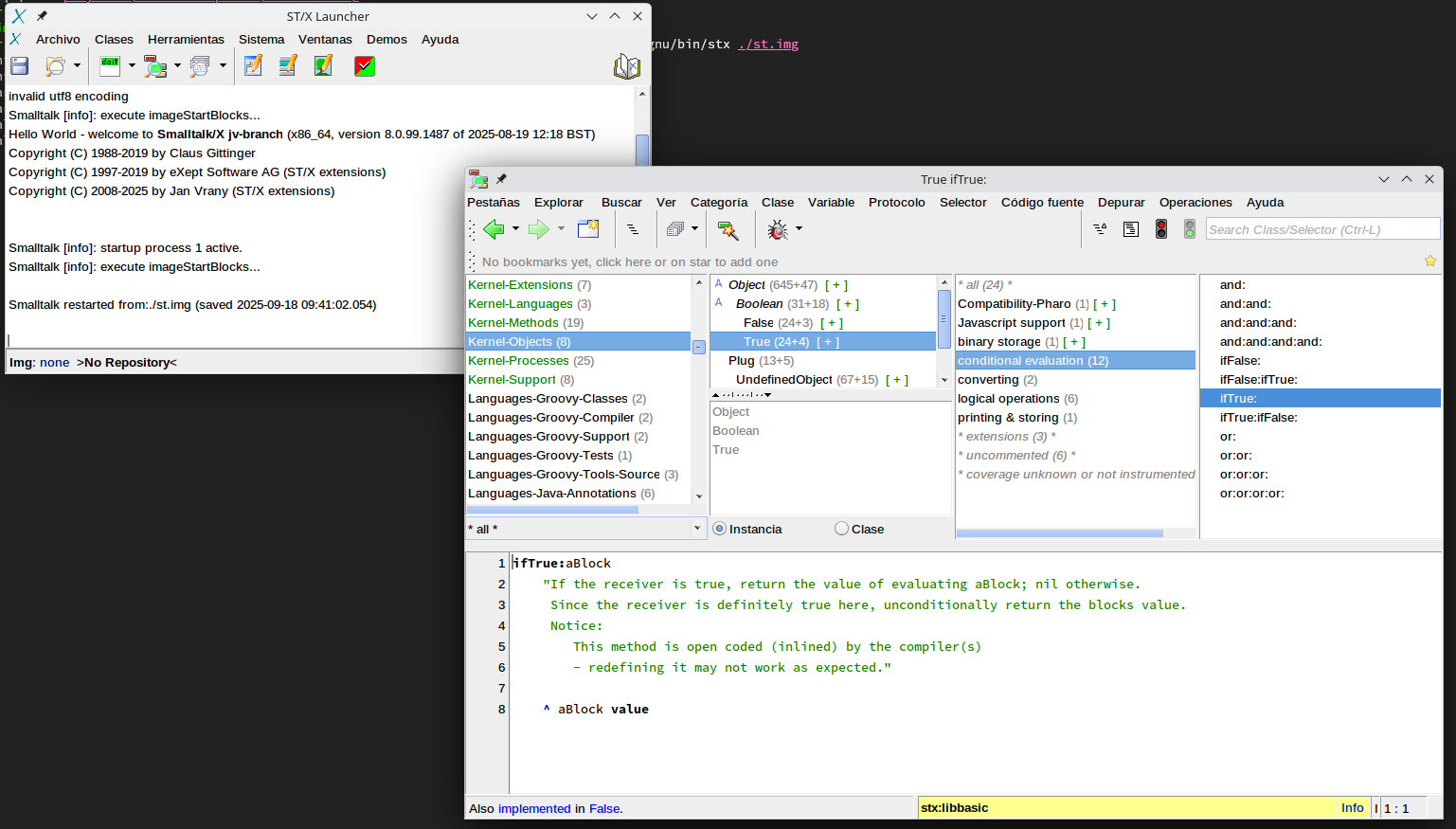Viewport: 1456px width, 829px height.
Task: Click the yellow bookmark star icon
Action: tap(1429, 261)
